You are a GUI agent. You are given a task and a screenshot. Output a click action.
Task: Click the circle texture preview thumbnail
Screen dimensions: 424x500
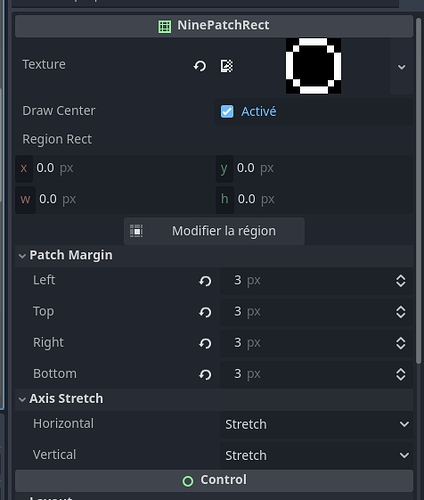313,66
